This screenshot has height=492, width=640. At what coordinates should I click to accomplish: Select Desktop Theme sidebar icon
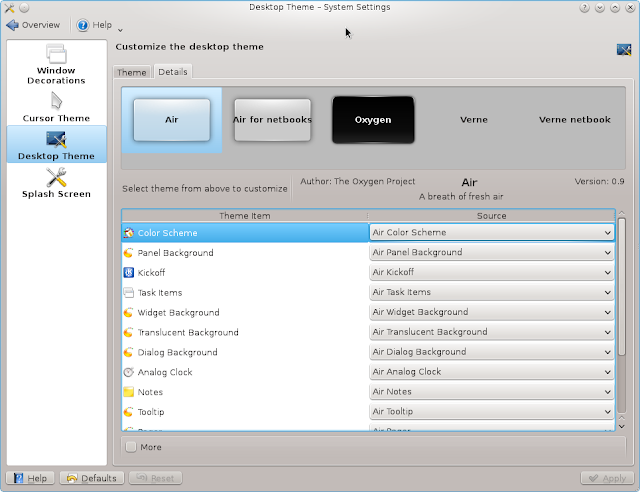pyautogui.click(x=56, y=139)
